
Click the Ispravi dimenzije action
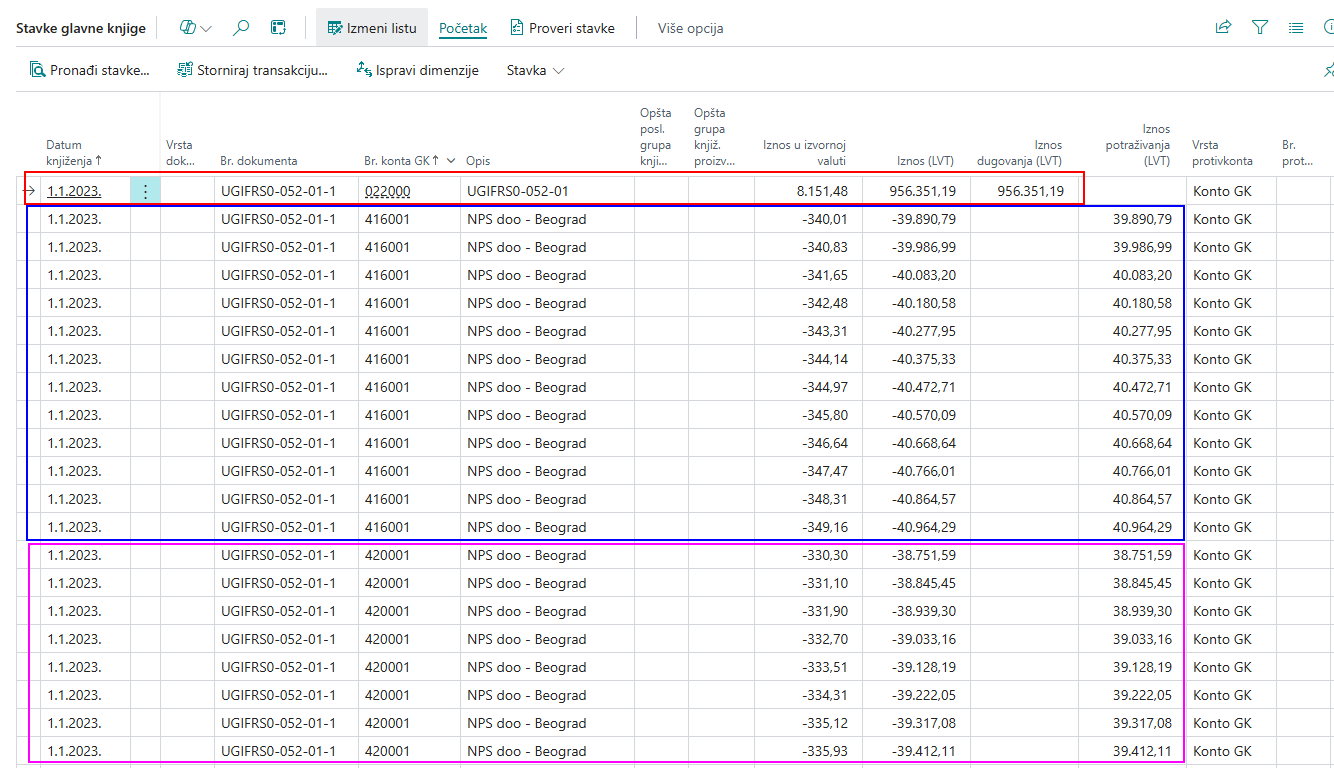[417, 70]
